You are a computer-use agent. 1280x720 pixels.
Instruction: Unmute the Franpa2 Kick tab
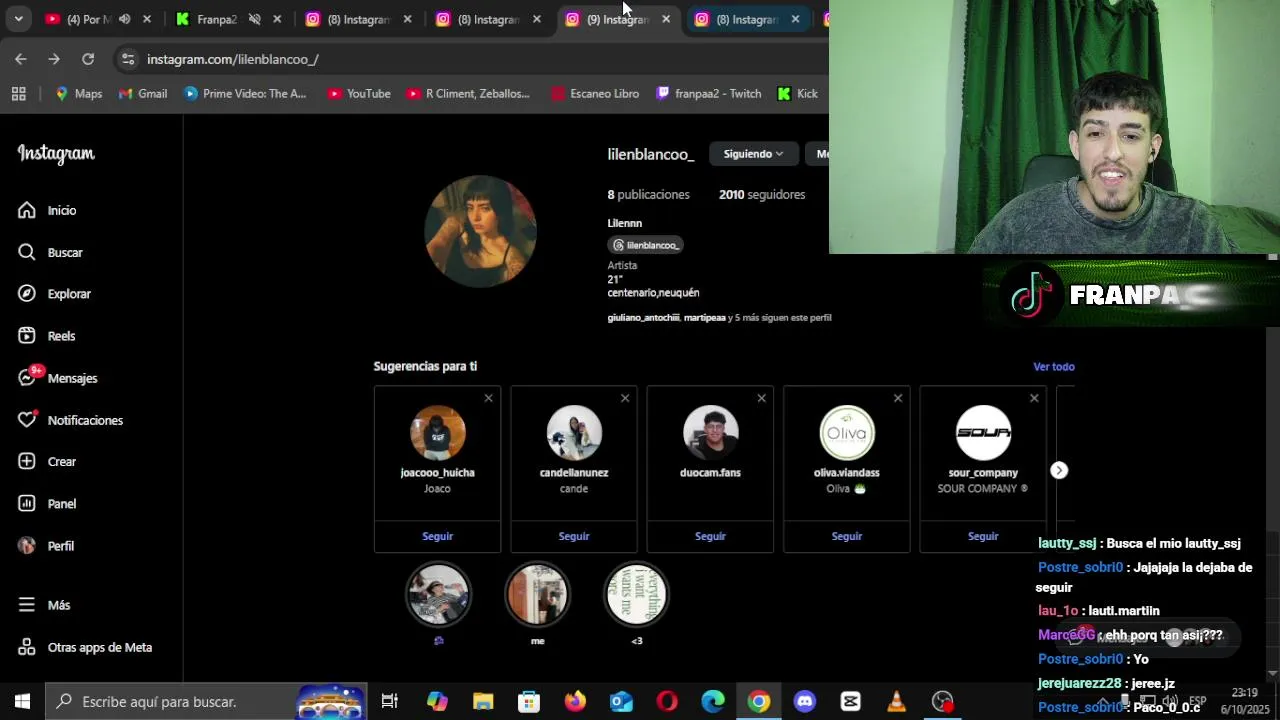point(254,19)
